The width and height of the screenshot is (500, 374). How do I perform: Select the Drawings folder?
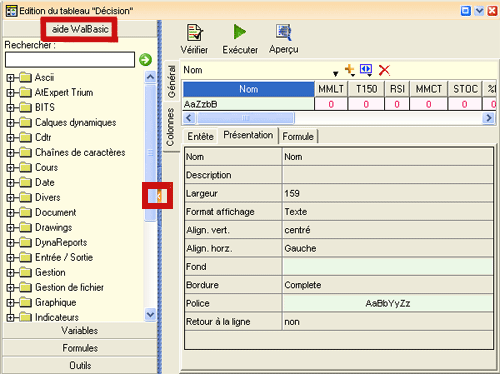click(54, 227)
